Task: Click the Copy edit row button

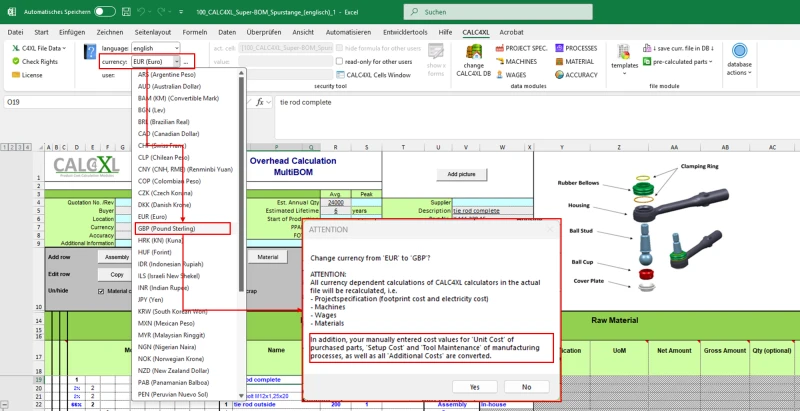Action: (115, 274)
